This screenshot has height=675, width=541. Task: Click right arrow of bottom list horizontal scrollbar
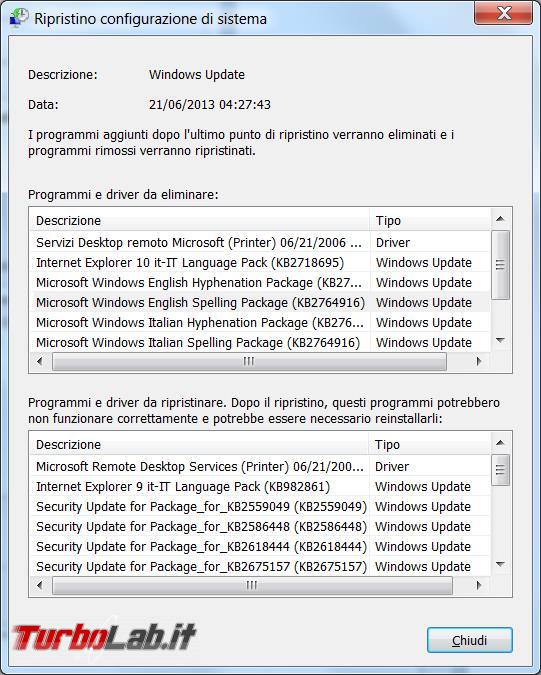point(479,585)
